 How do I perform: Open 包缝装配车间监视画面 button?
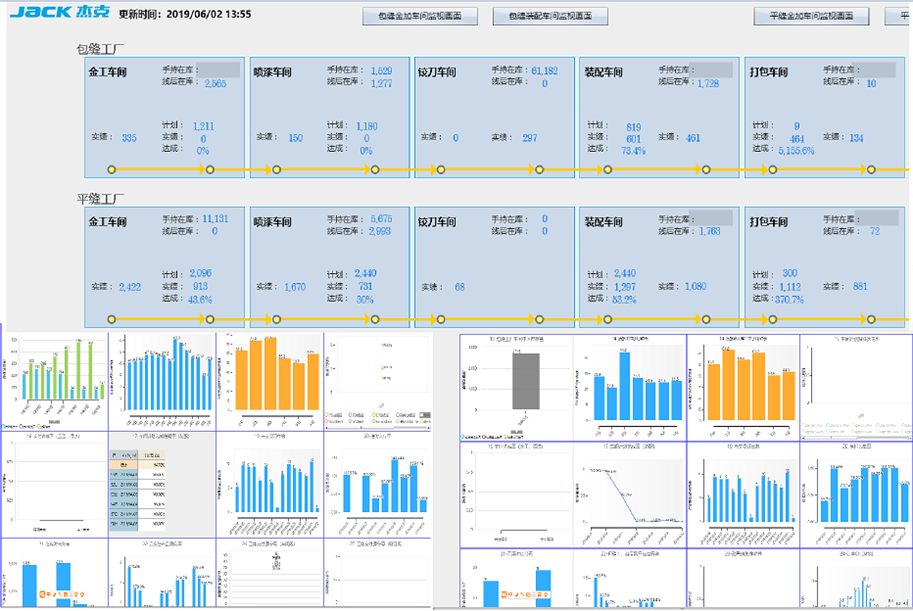coord(549,17)
